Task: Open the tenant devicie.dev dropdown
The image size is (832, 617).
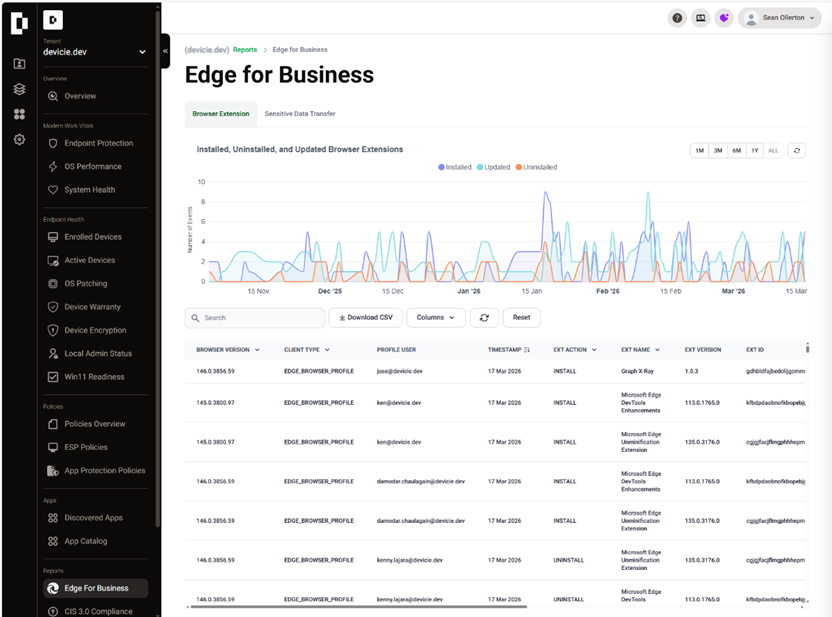Action: (90, 51)
